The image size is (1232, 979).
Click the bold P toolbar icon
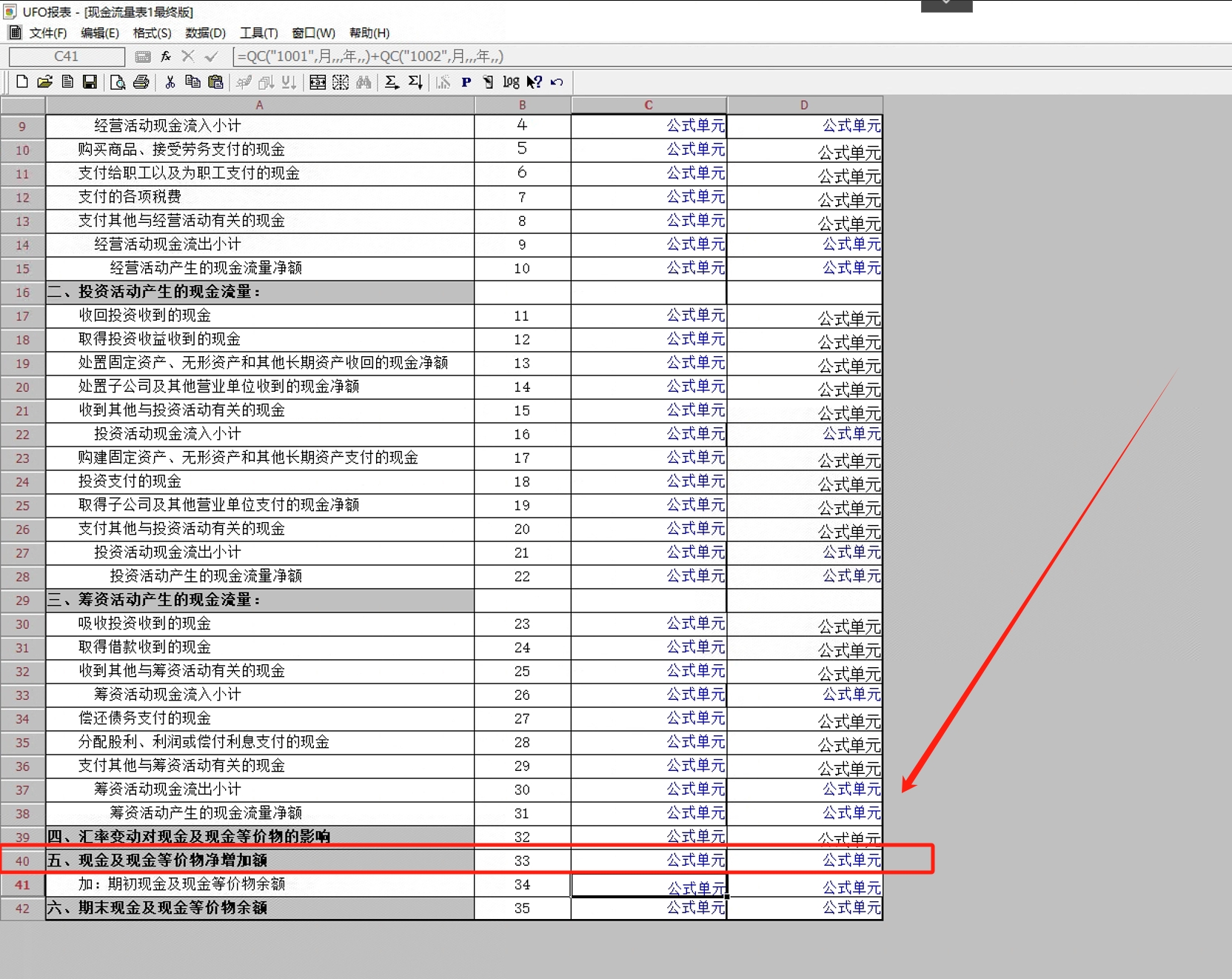pyautogui.click(x=466, y=82)
